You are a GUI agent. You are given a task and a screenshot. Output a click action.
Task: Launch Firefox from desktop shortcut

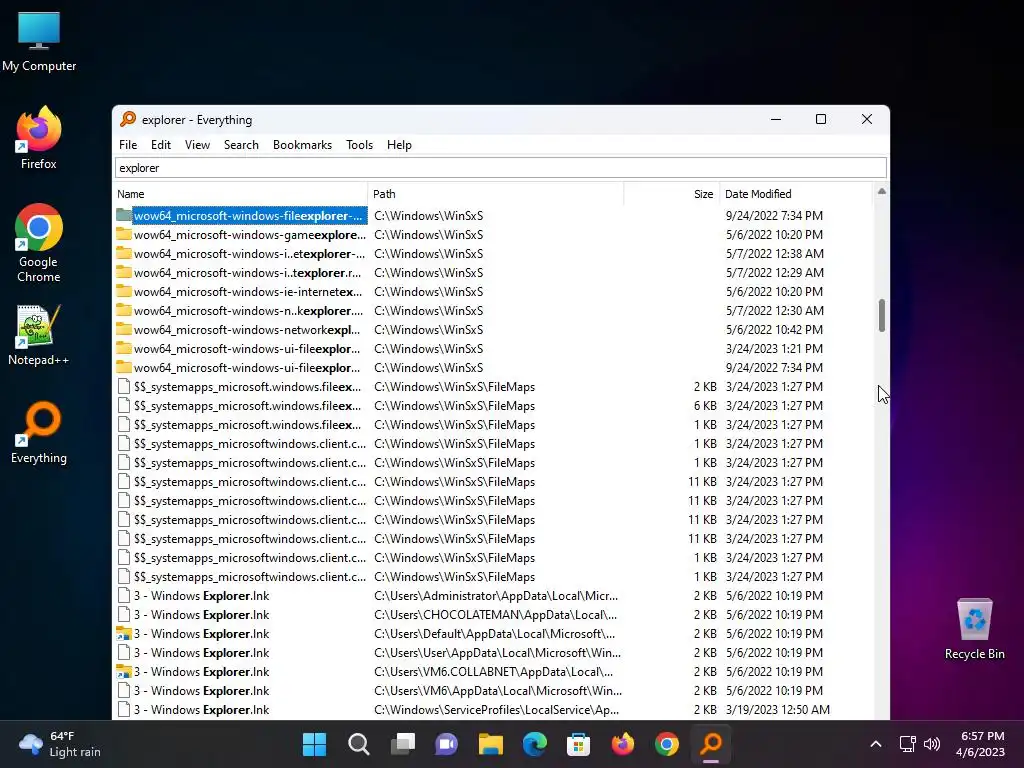pyautogui.click(x=39, y=138)
